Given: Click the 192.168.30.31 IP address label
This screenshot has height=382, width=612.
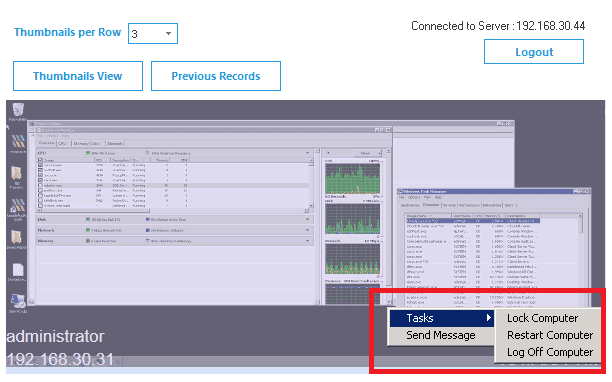Looking at the screenshot, I should point(60,359).
